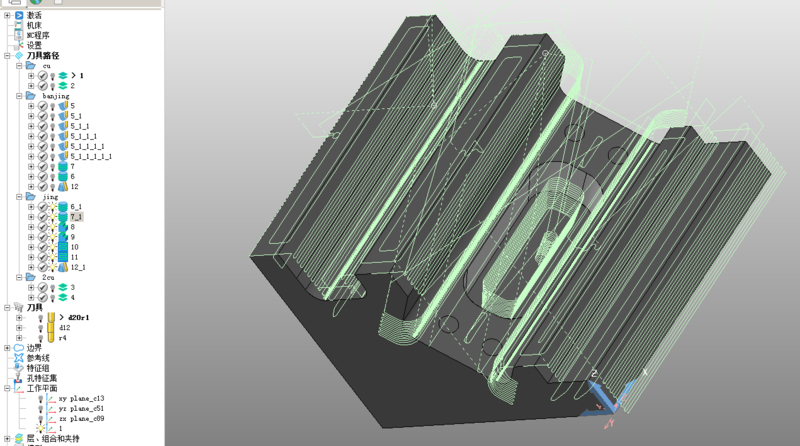Screen dimensions: 800x446
Task: Click the yellow tool icon of d20r1
Action: coord(51,317)
